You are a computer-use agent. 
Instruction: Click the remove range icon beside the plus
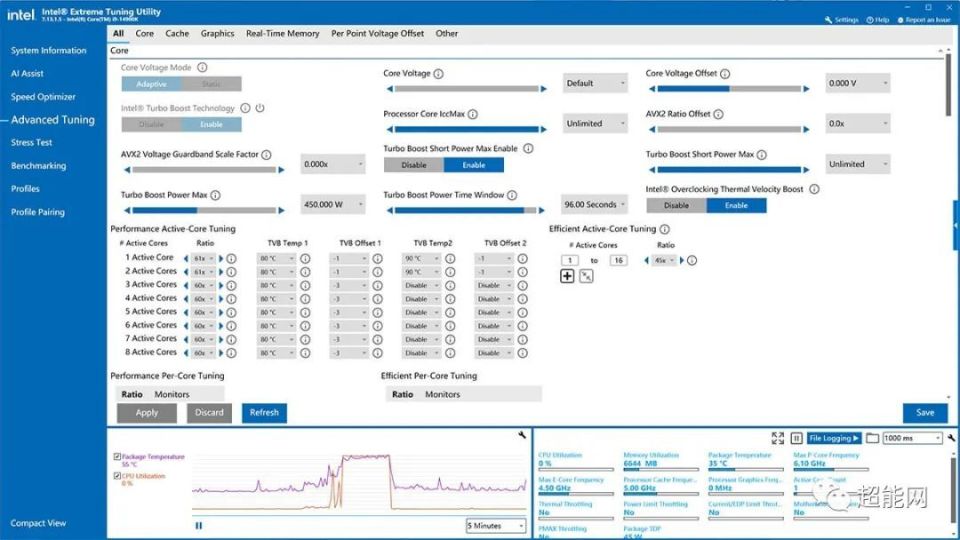(x=586, y=276)
